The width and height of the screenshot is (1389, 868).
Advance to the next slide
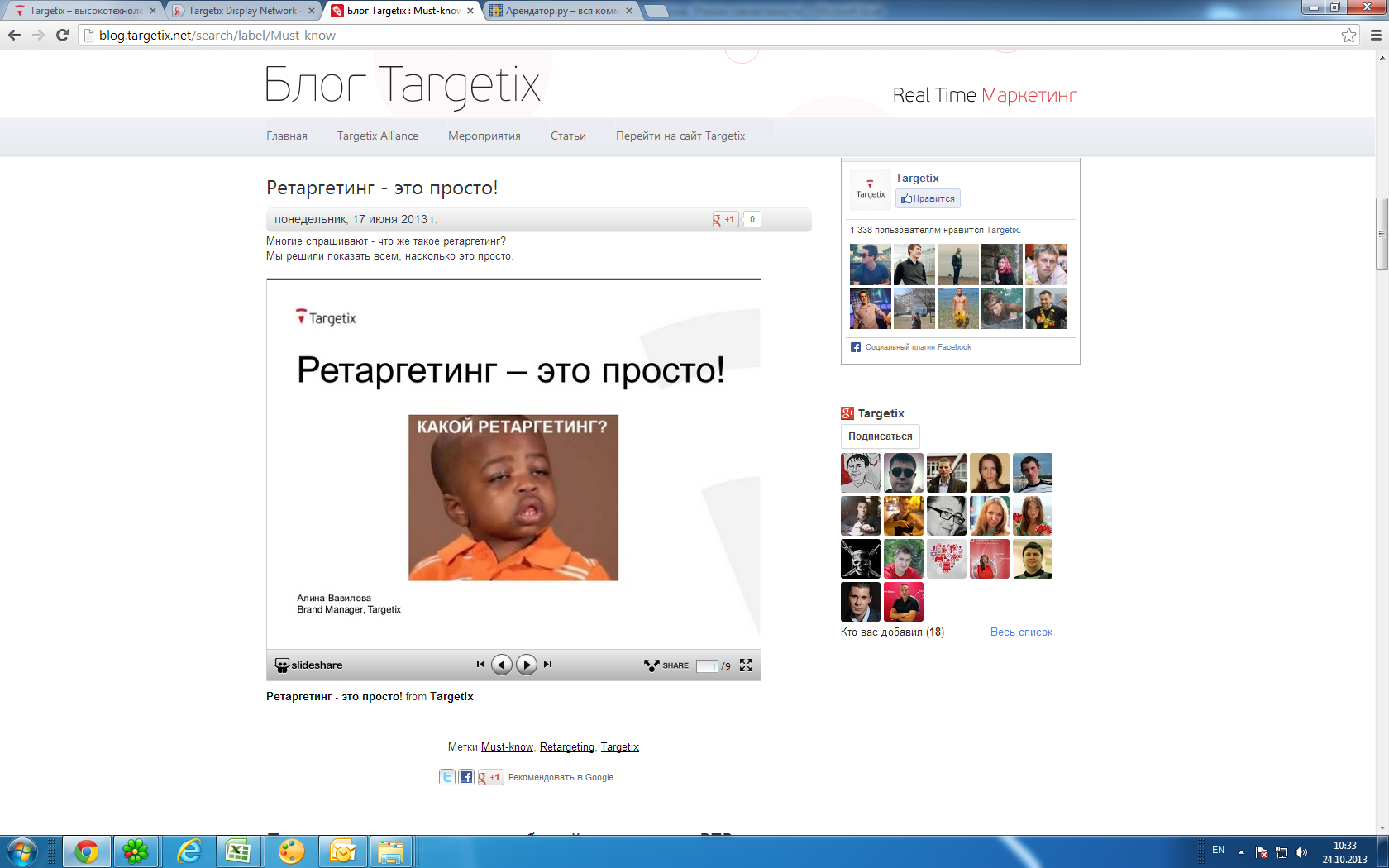click(x=527, y=665)
